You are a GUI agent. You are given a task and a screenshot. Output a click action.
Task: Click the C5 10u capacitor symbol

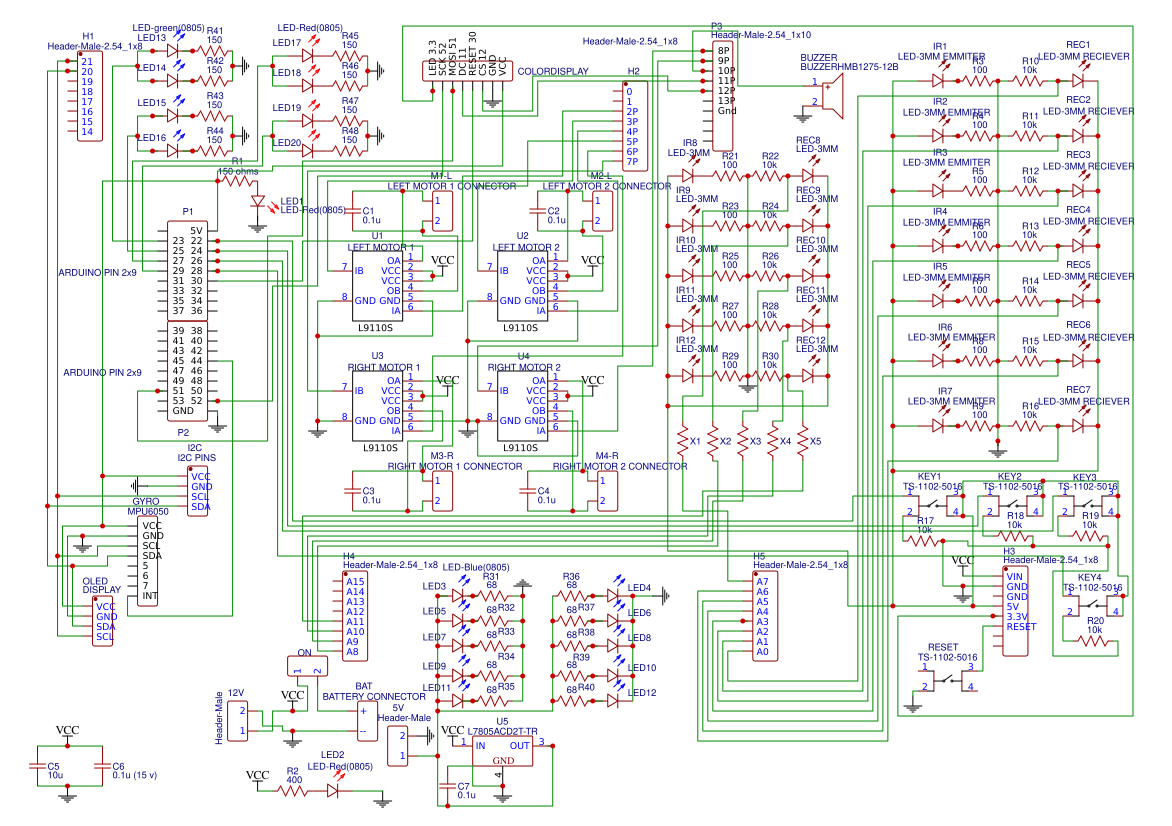[37, 765]
